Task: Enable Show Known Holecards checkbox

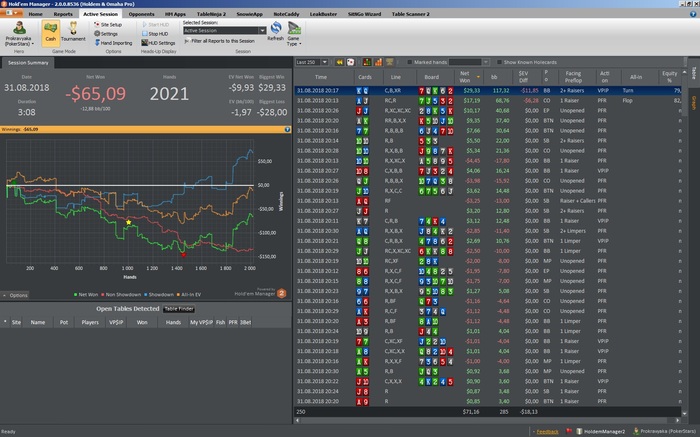Action: click(x=500, y=62)
